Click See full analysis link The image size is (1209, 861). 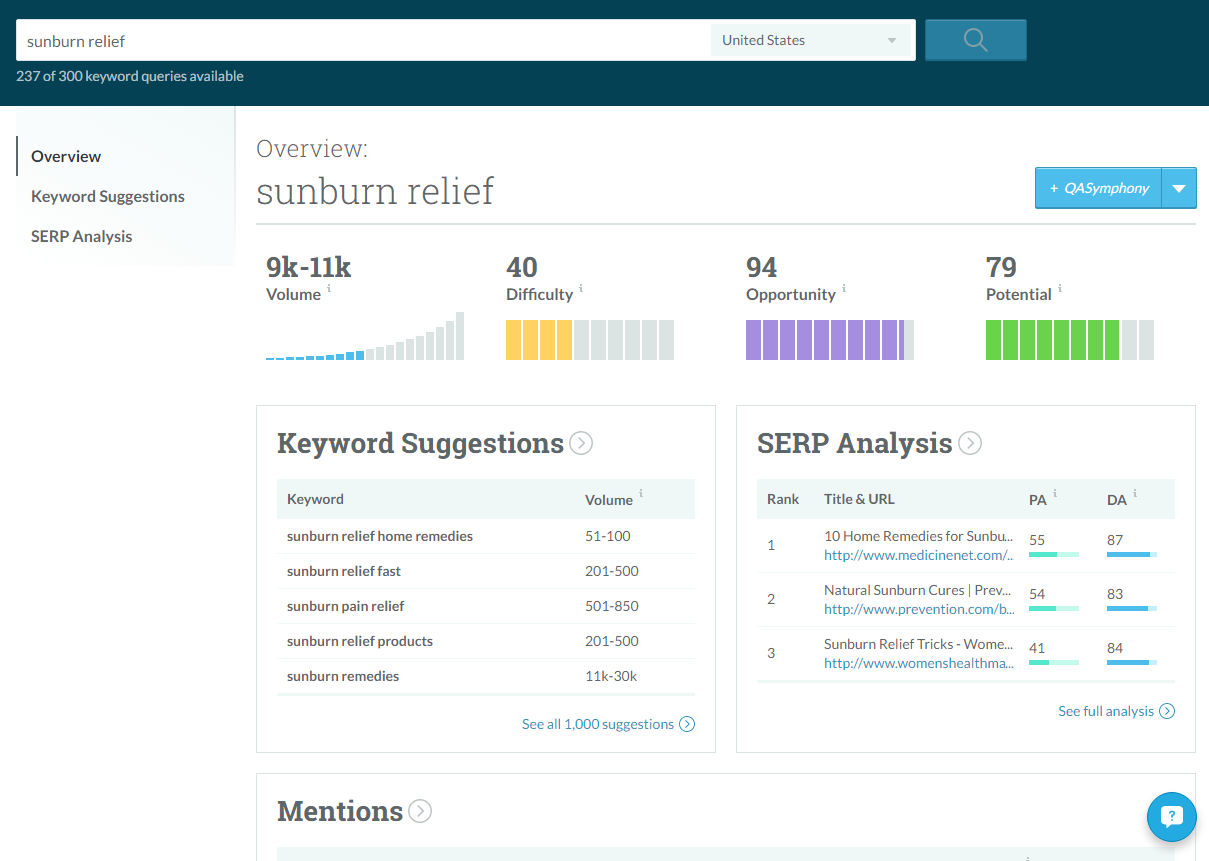click(x=1108, y=711)
